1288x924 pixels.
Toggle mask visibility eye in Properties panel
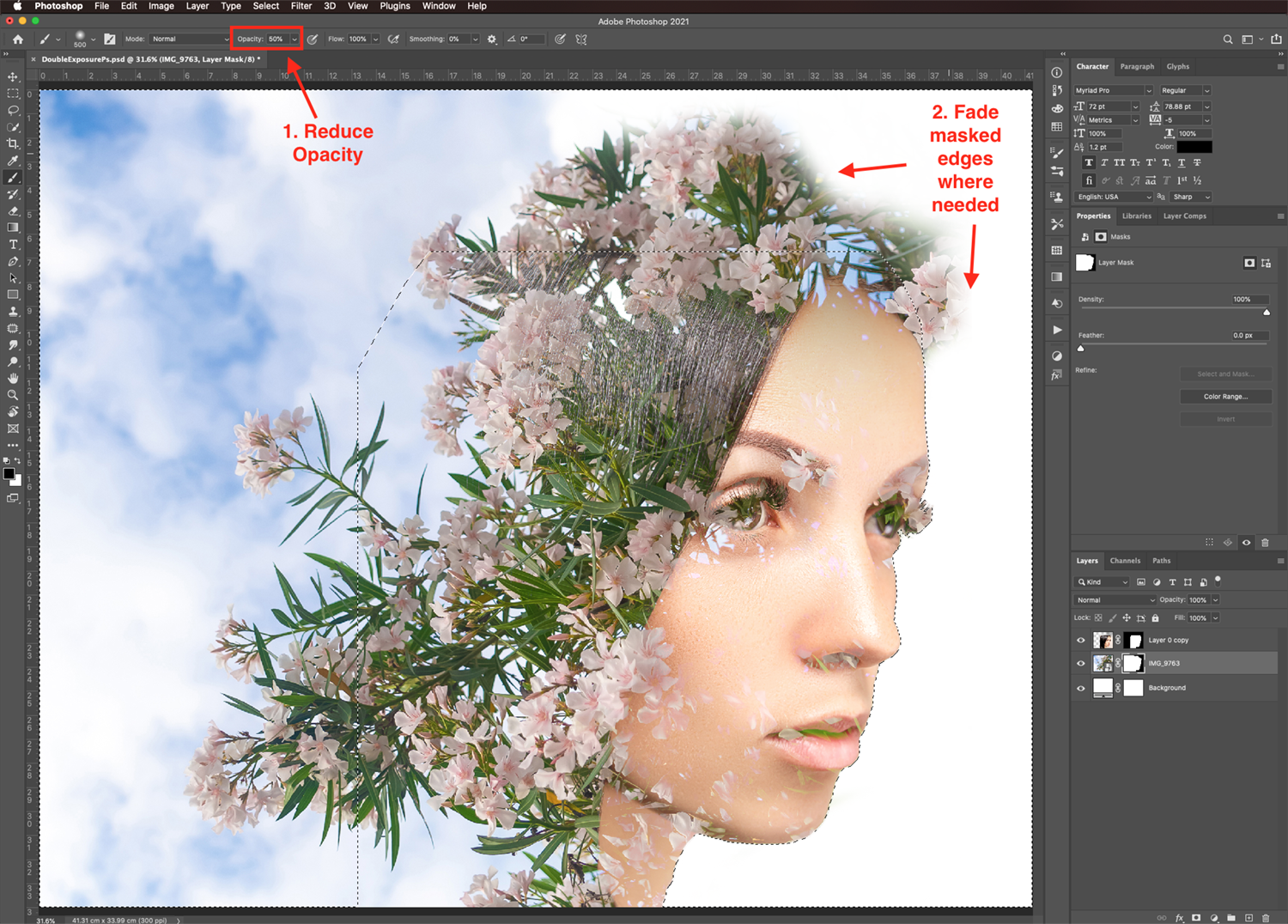click(x=1247, y=543)
